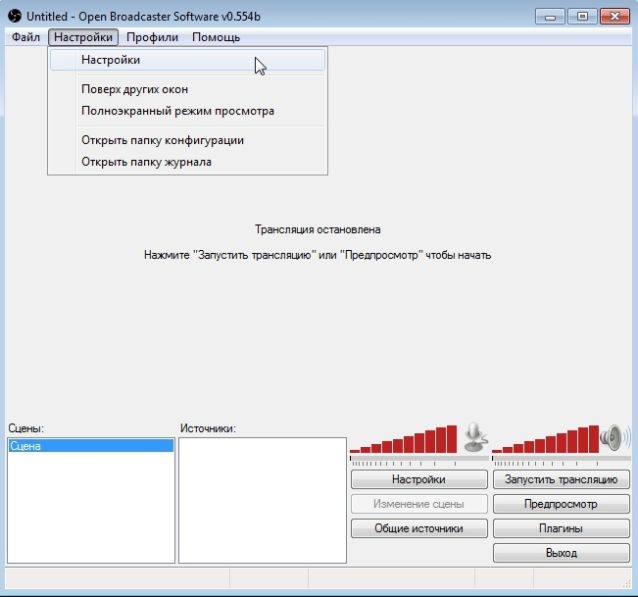Image resolution: width=638 pixels, height=597 pixels.
Task: Click the Плагины button
Action: (x=560, y=528)
